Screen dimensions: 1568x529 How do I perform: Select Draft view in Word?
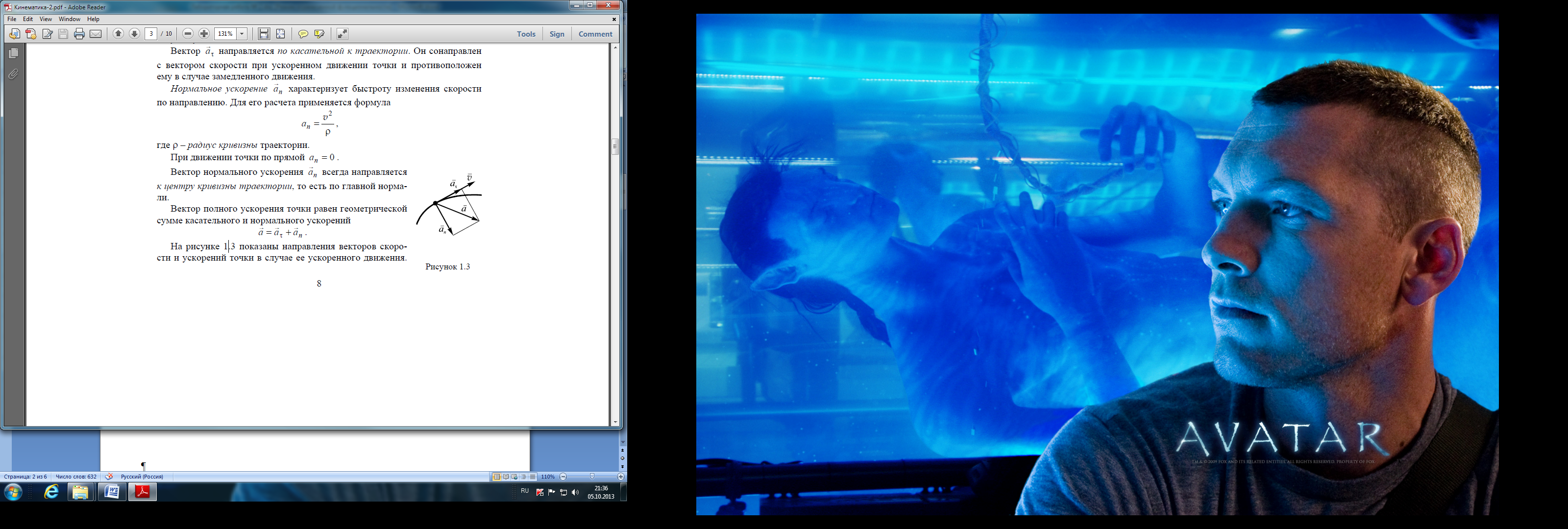tap(533, 477)
